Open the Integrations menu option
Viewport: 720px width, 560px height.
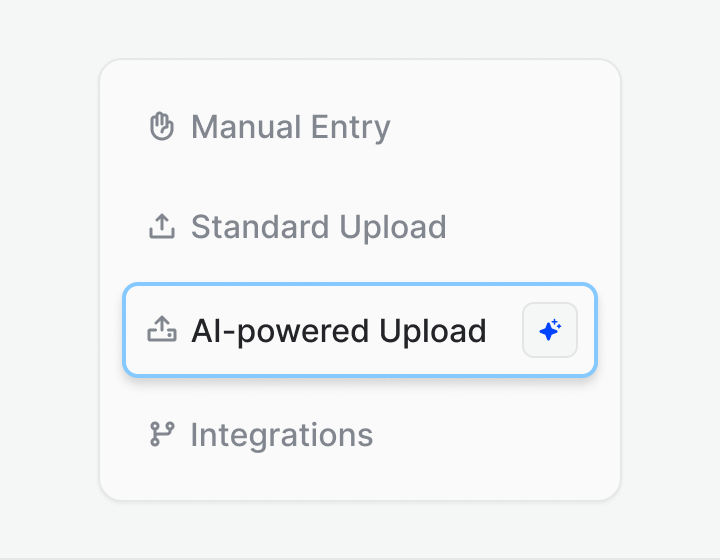coord(360,434)
